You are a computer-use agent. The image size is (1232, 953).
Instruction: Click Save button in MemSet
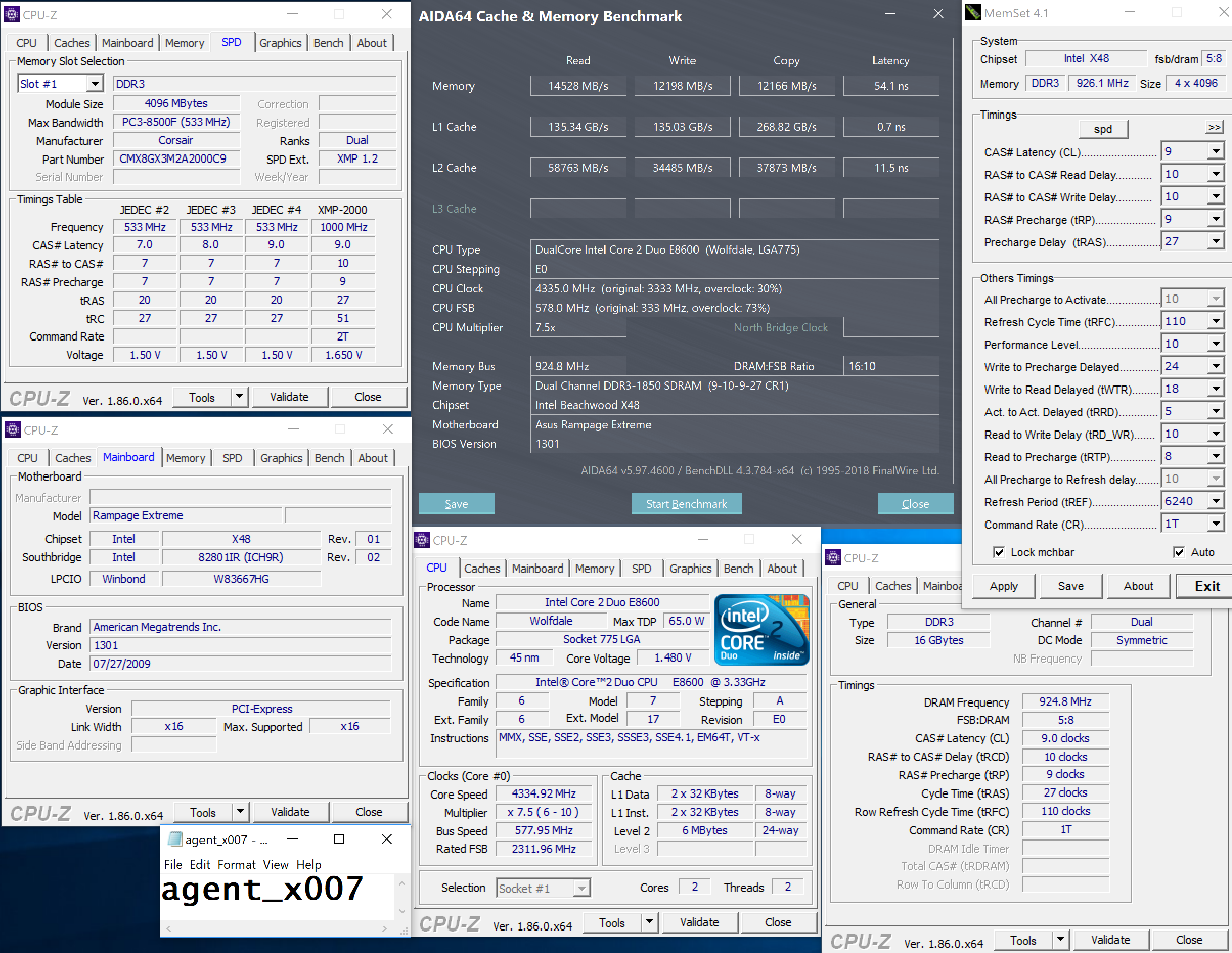[1071, 586]
